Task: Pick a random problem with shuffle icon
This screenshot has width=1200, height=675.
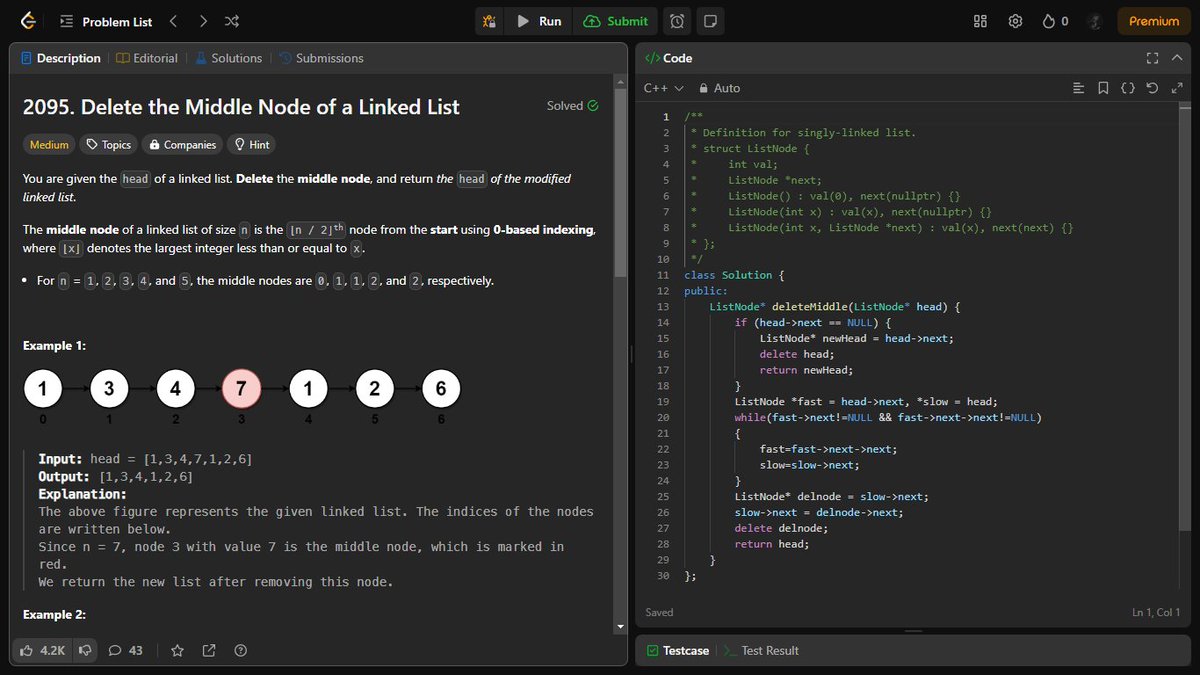Action: 232,21
